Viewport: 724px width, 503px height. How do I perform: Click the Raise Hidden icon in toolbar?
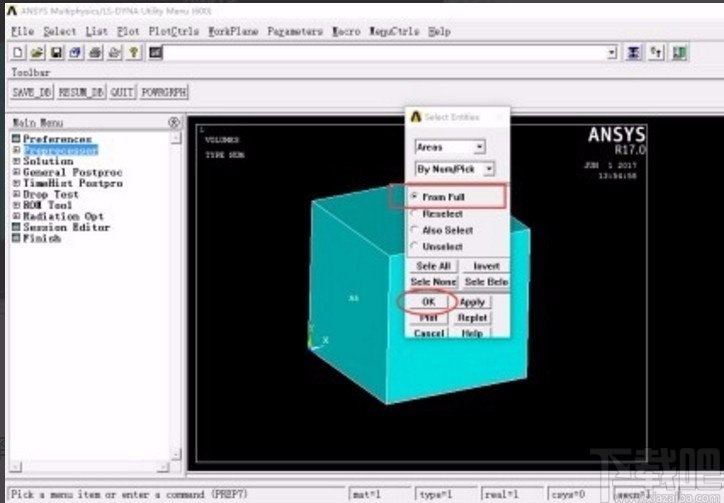(x=634, y=53)
